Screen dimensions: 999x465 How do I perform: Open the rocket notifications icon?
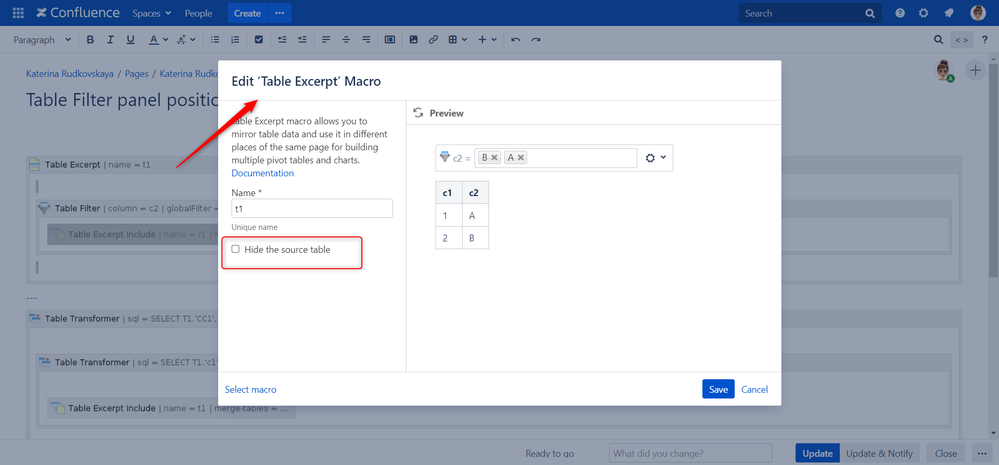pos(949,13)
